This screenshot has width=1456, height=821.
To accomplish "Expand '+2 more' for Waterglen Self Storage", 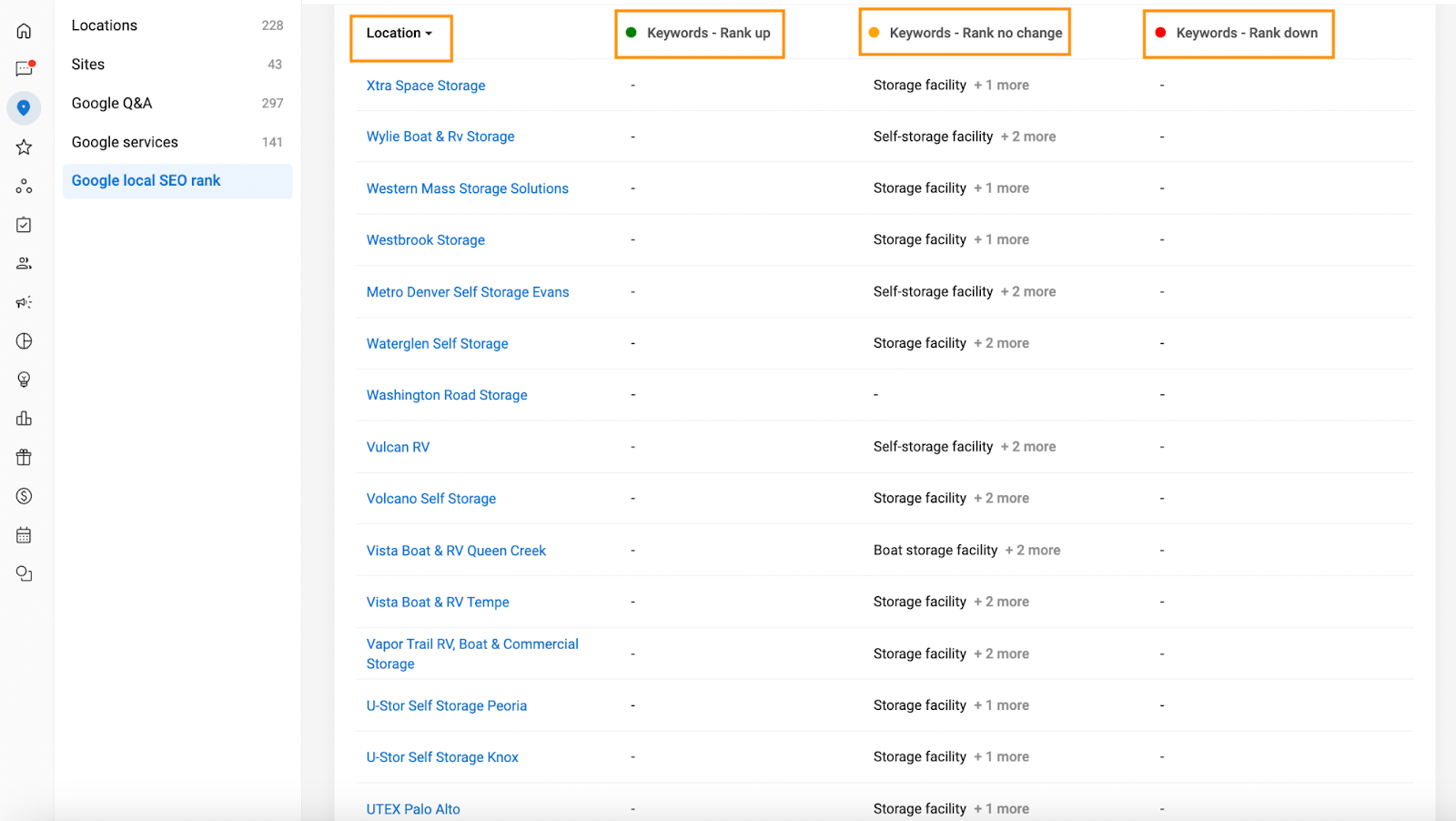I will [1002, 343].
